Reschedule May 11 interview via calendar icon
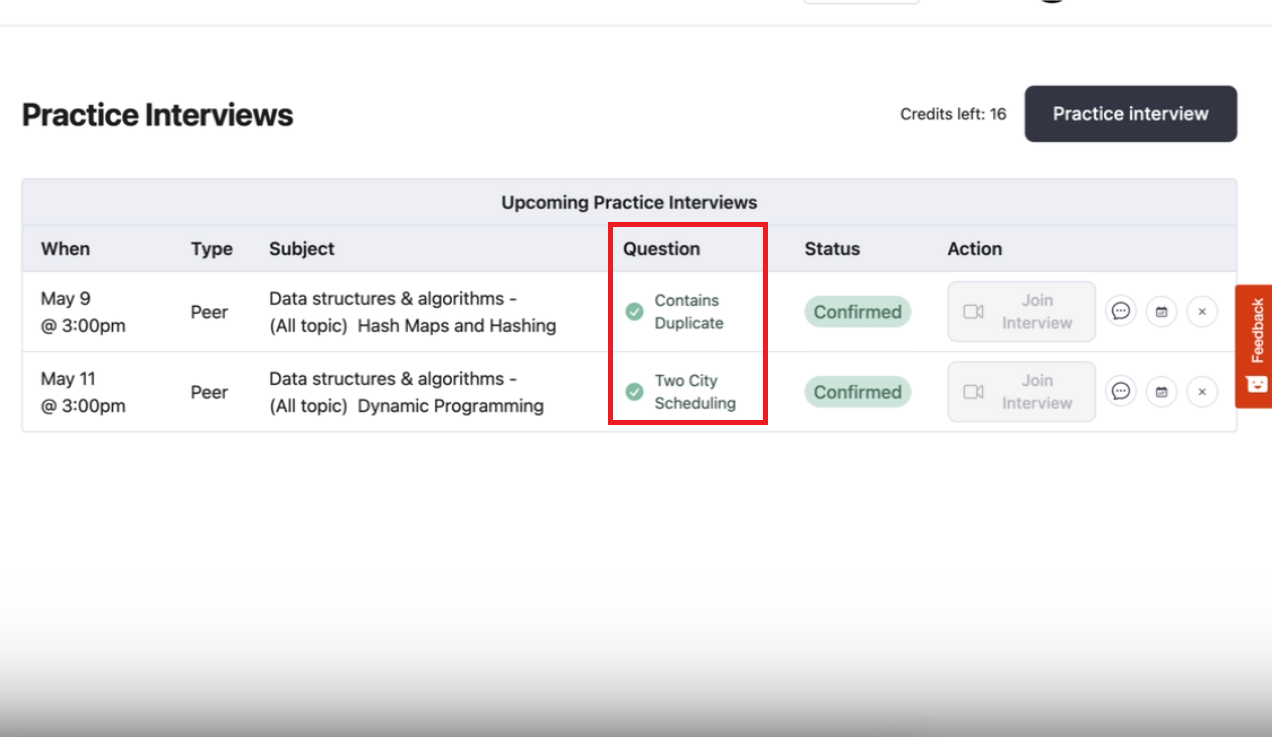Screen dimensions: 1272x737 coord(1161,392)
